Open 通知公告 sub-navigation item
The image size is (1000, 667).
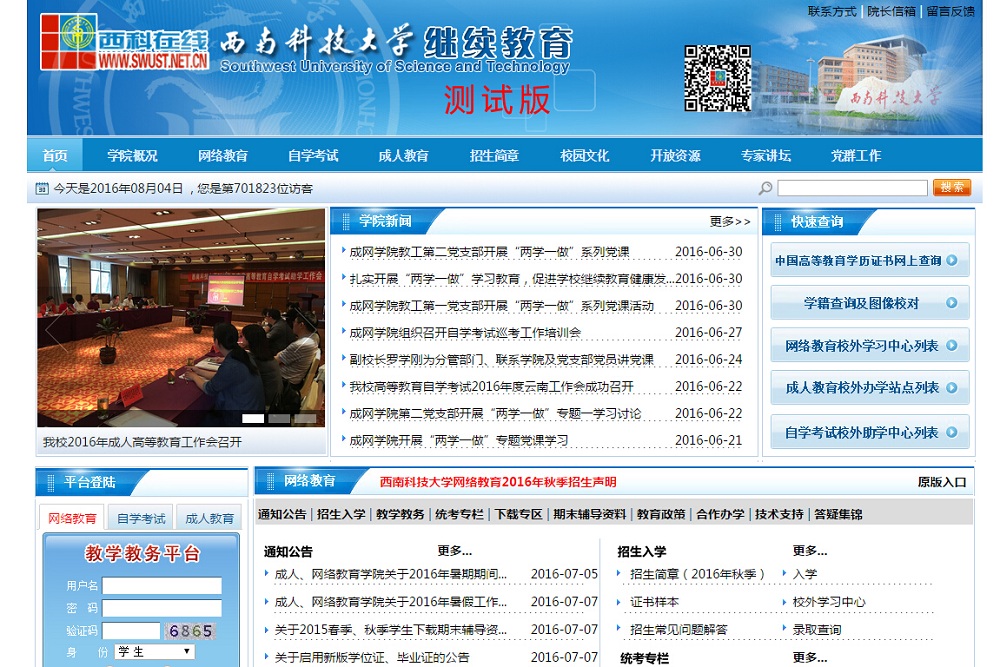point(282,514)
